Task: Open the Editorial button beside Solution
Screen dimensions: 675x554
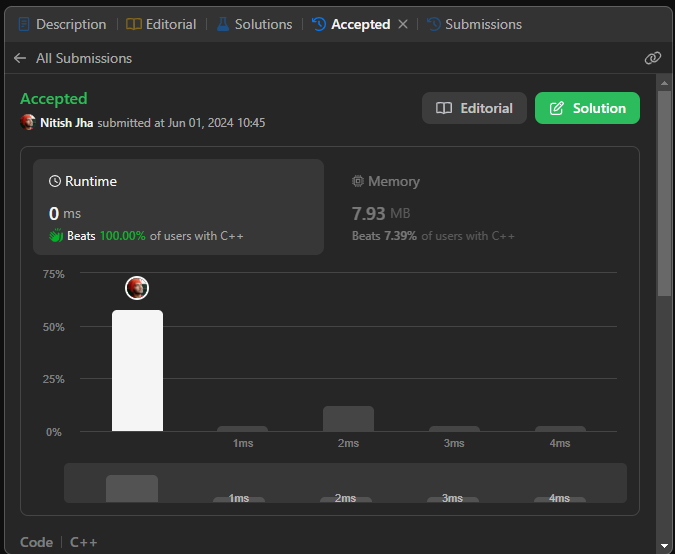Action: (x=474, y=108)
